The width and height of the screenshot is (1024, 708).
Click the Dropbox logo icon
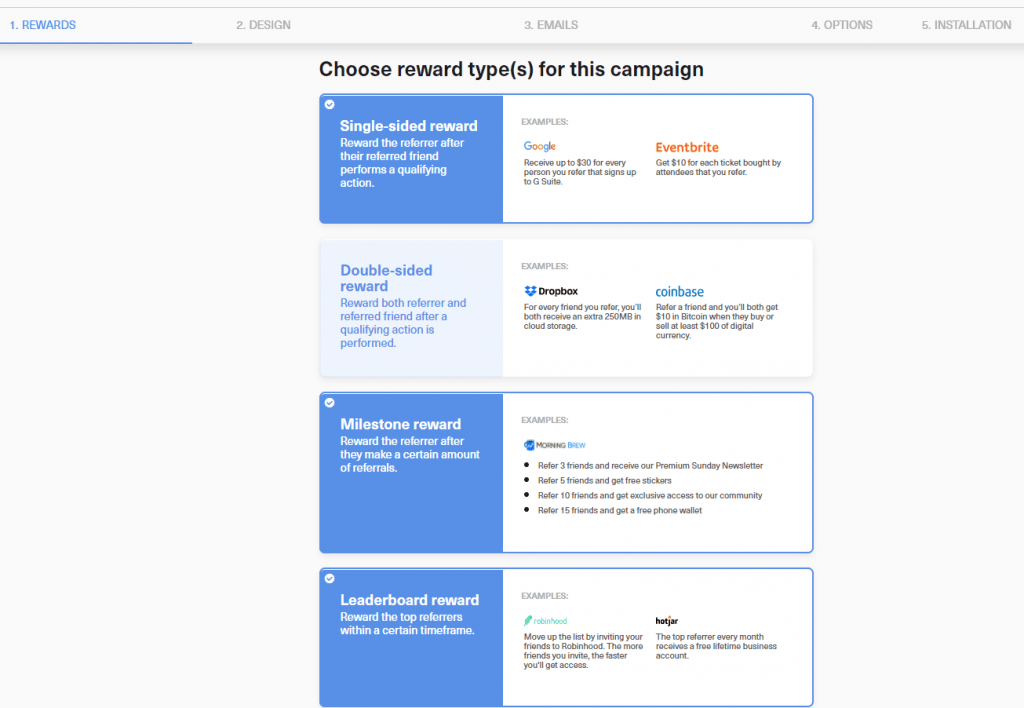(530, 291)
